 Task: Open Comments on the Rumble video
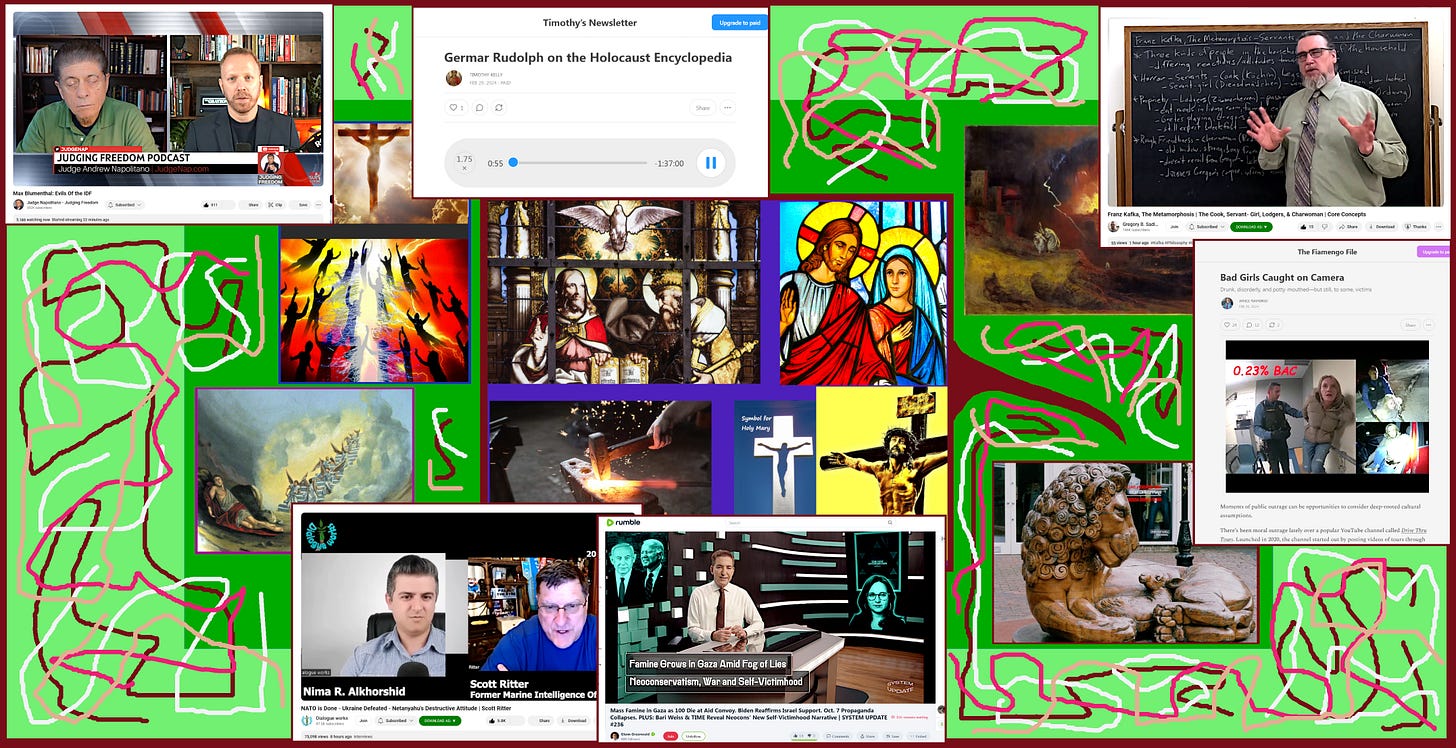tap(838, 736)
